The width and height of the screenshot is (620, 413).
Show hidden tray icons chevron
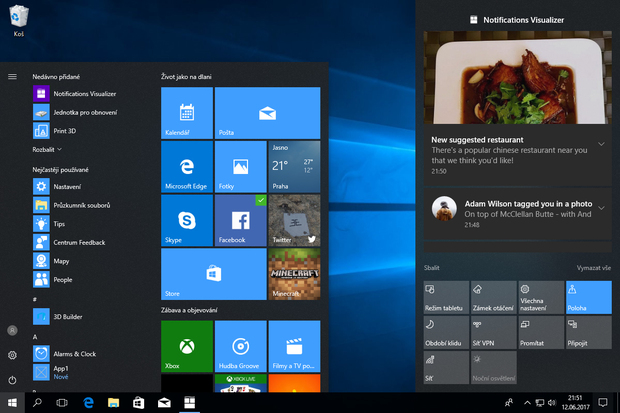click(x=527, y=403)
